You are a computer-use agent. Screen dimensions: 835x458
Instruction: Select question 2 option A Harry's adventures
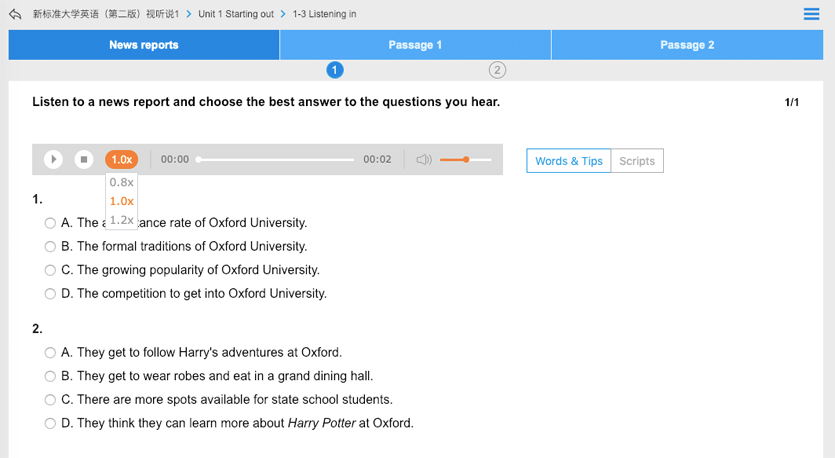[50, 353]
